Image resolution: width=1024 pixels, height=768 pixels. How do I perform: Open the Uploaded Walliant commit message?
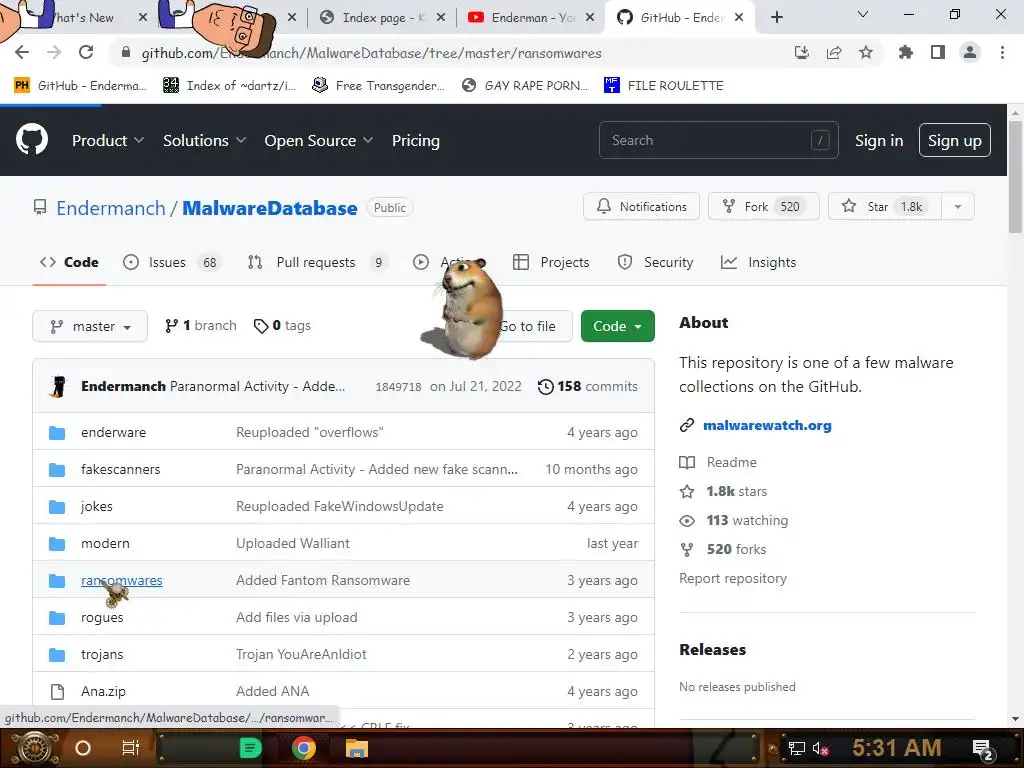point(293,543)
